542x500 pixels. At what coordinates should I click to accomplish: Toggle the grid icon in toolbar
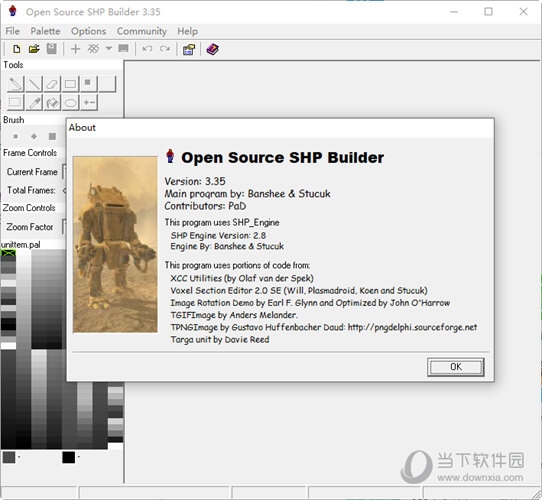(93, 49)
